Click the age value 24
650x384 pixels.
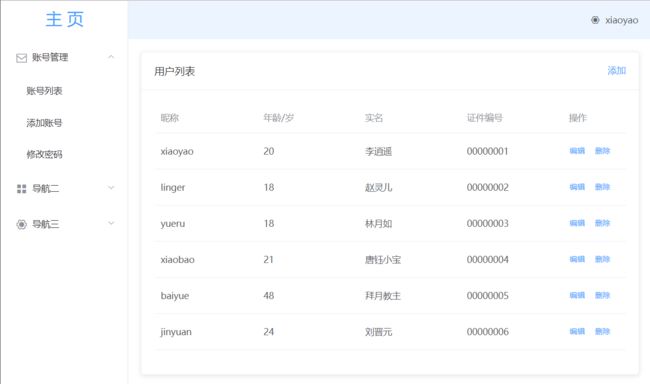tap(269, 331)
